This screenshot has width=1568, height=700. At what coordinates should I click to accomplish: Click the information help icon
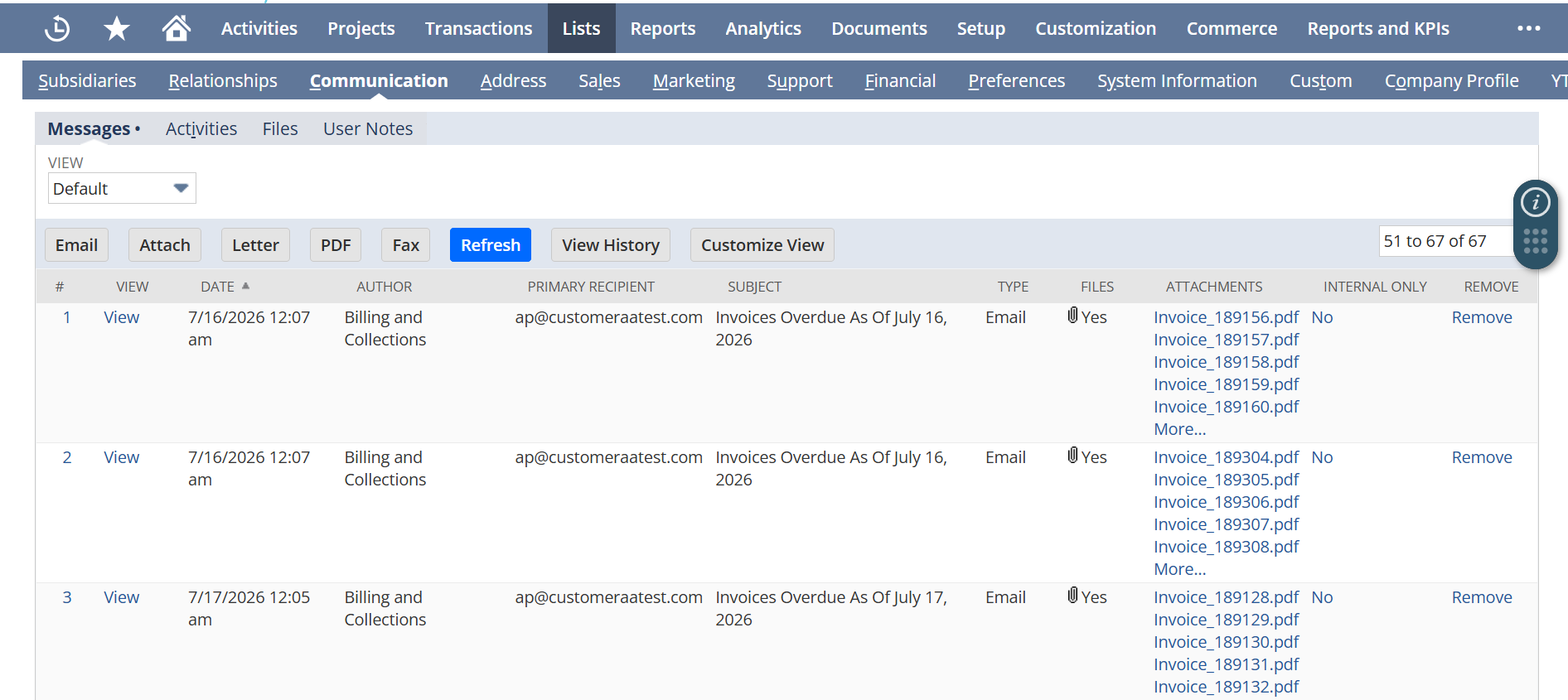1536,202
